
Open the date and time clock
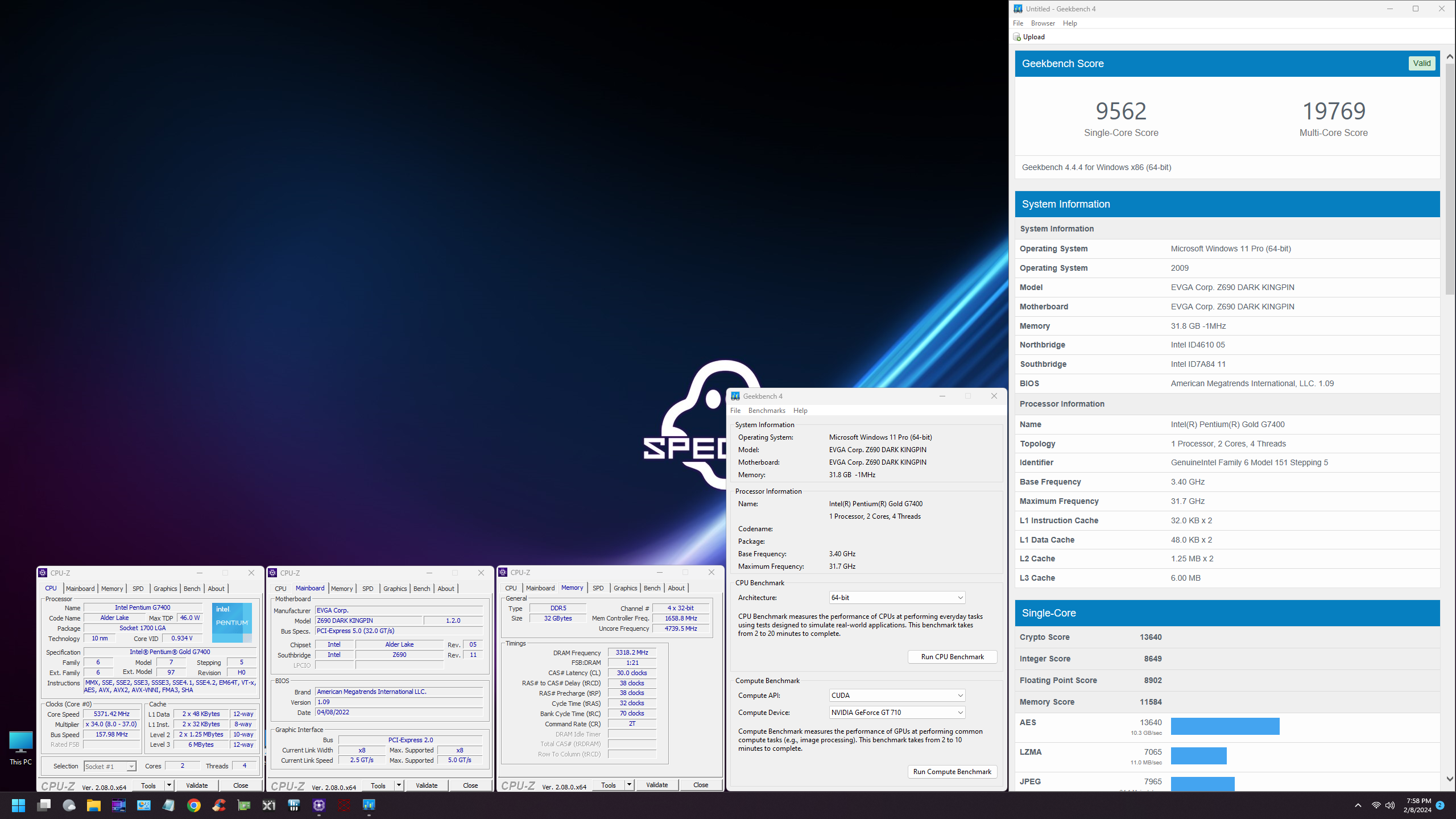click(1417, 805)
